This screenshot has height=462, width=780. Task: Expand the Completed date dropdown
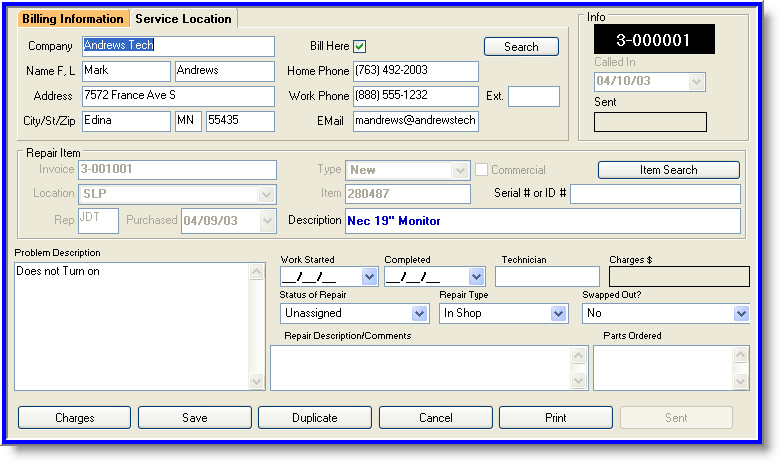475,277
